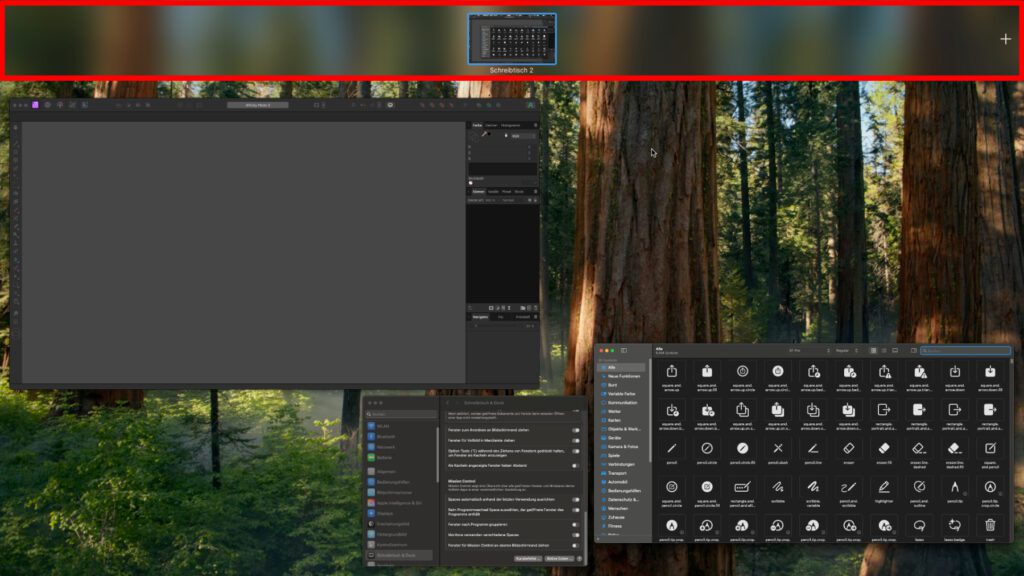Image resolution: width=1024 pixels, height=576 pixels.
Task: Switch to the Farbe tab in Affinity Photo
Action: (x=477, y=124)
